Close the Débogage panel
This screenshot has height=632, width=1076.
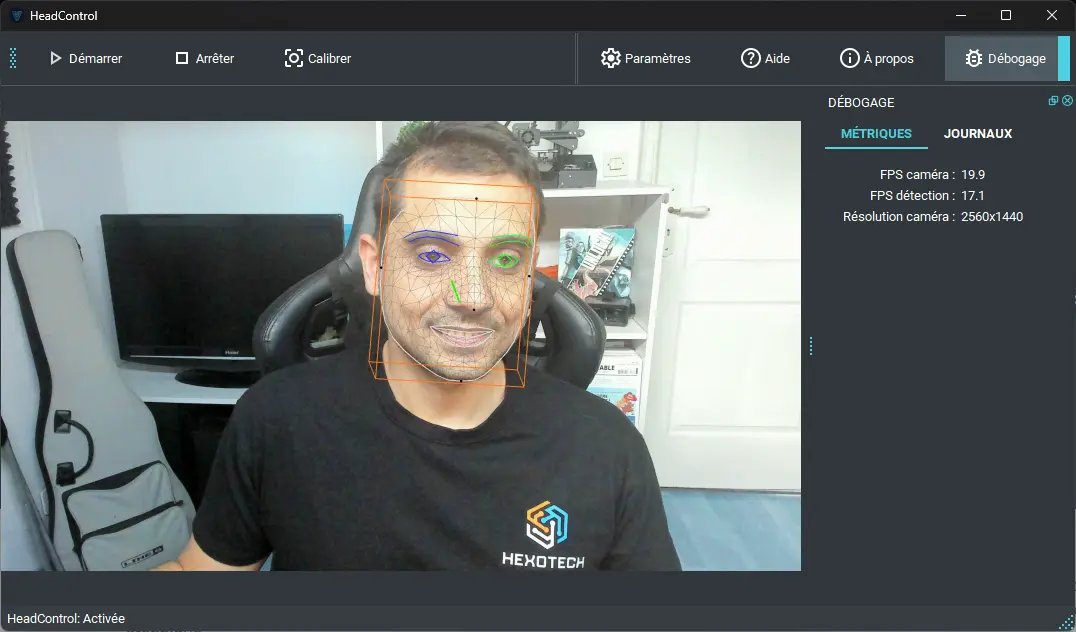tap(1067, 101)
